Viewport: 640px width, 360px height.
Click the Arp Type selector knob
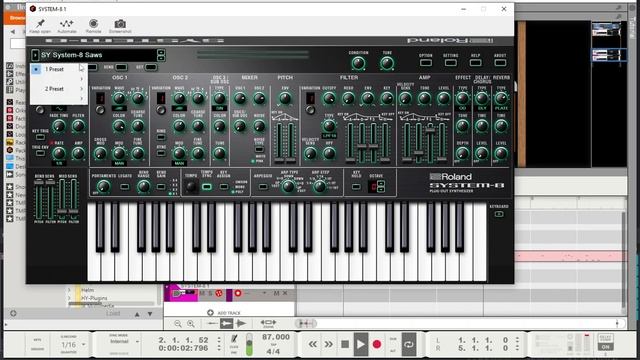pyautogui.click(x=289, y=187)
